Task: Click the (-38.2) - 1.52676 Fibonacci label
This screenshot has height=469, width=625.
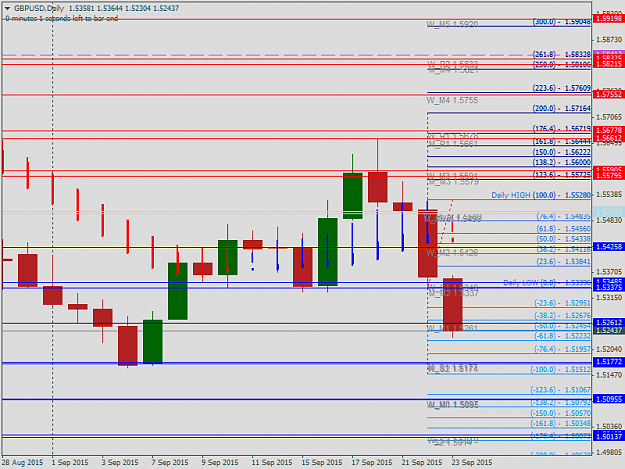Action: click(562, 316)
